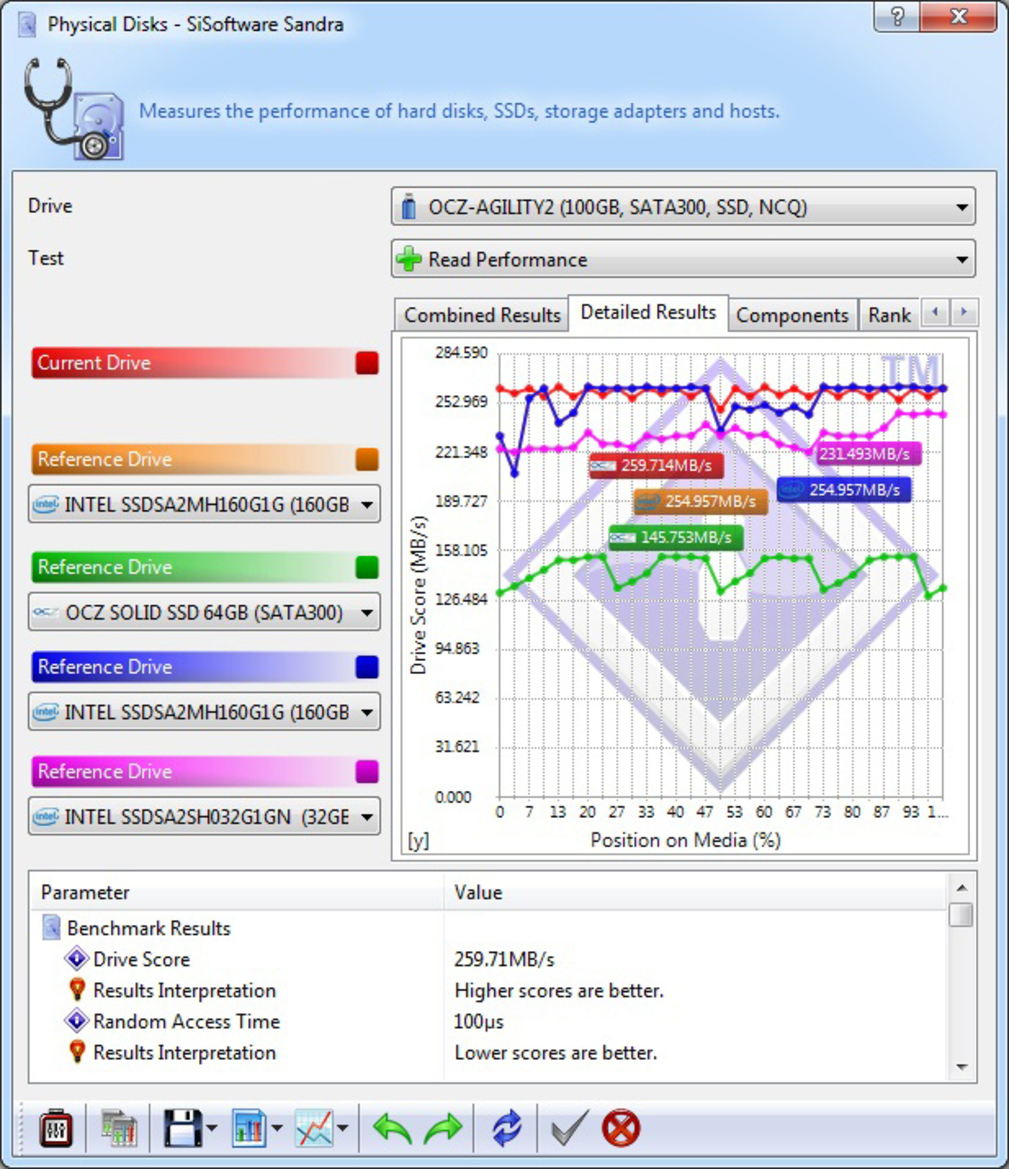Click the green 145.753MB/s chart label

coord(676,538)
